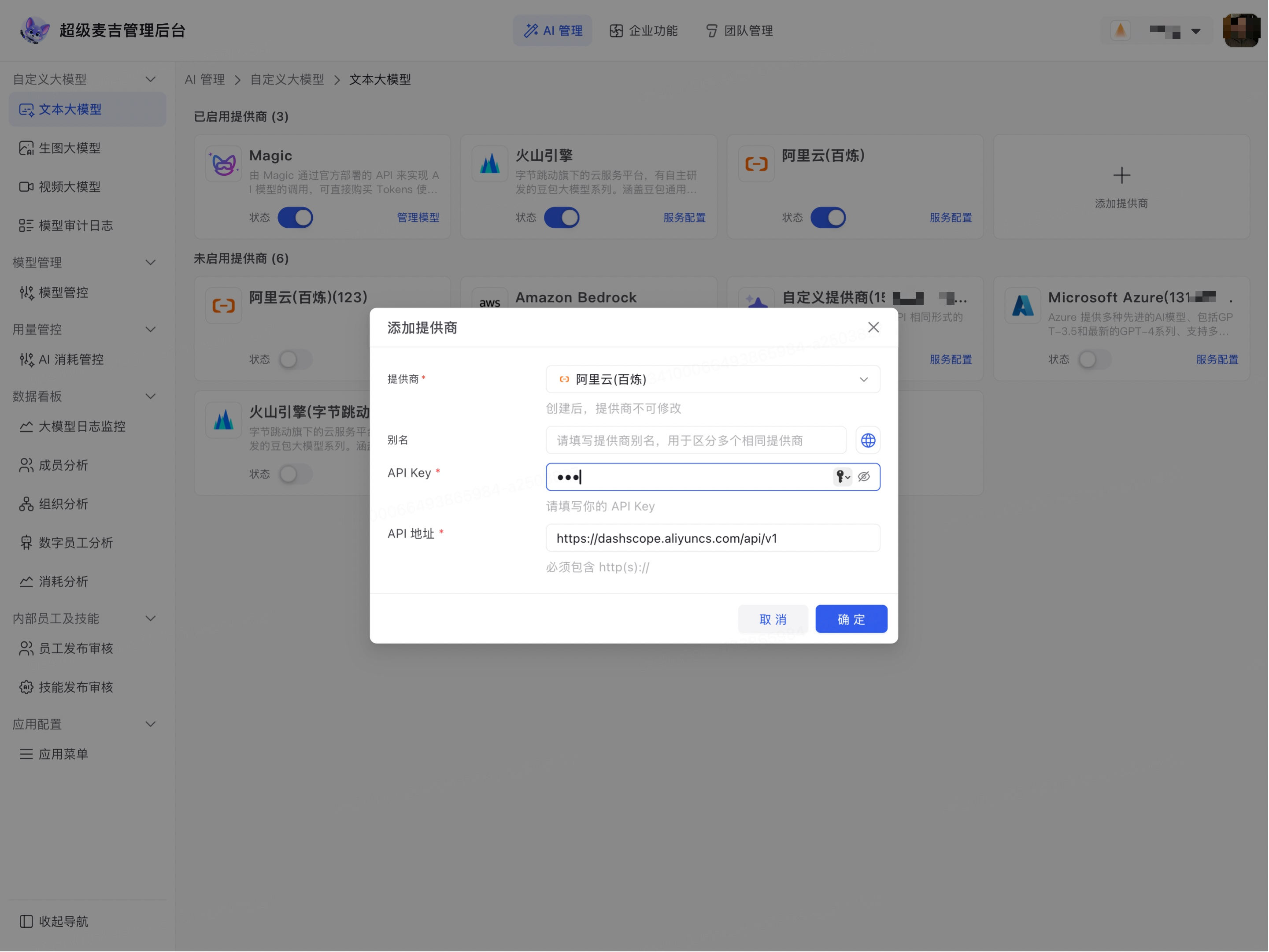The height and width of the screenshot is (952, 1269).
Task: Switch to the AI 管理 top tab
Action: 552,30
